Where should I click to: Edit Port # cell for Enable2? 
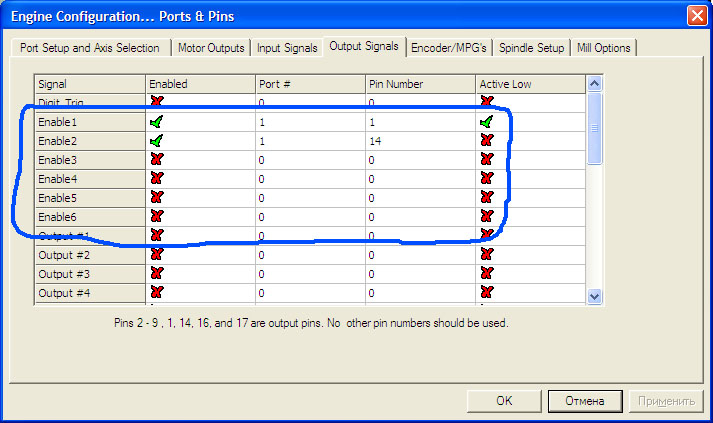pyautogui.click(x=311, y=141)
